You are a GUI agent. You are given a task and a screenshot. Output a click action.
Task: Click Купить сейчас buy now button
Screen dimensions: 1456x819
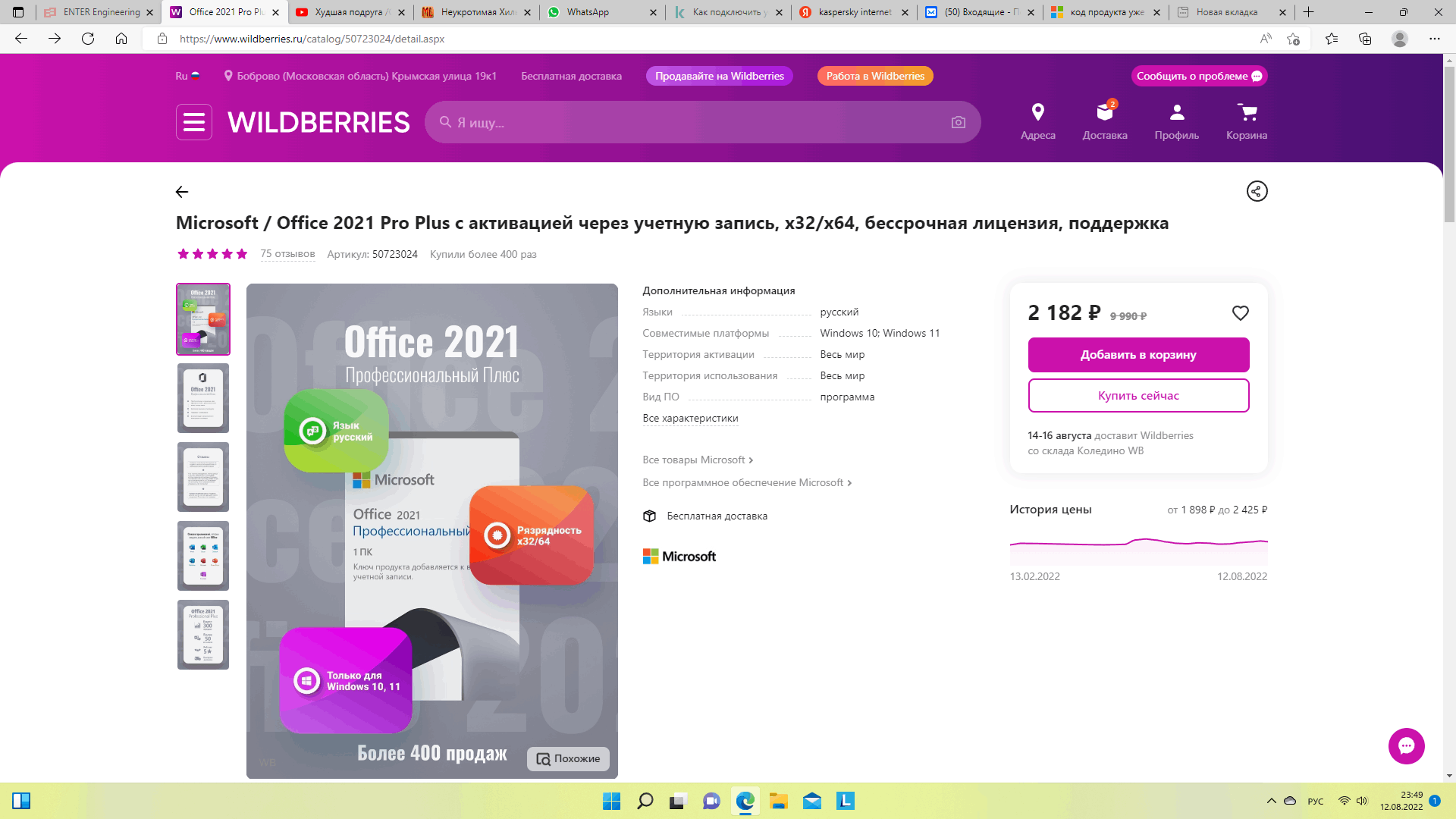(x=1139, y=395)
